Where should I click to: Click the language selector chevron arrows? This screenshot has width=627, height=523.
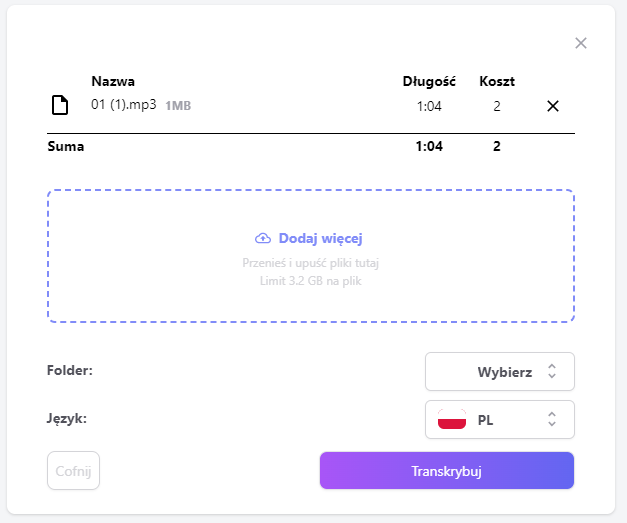point(552,419)
